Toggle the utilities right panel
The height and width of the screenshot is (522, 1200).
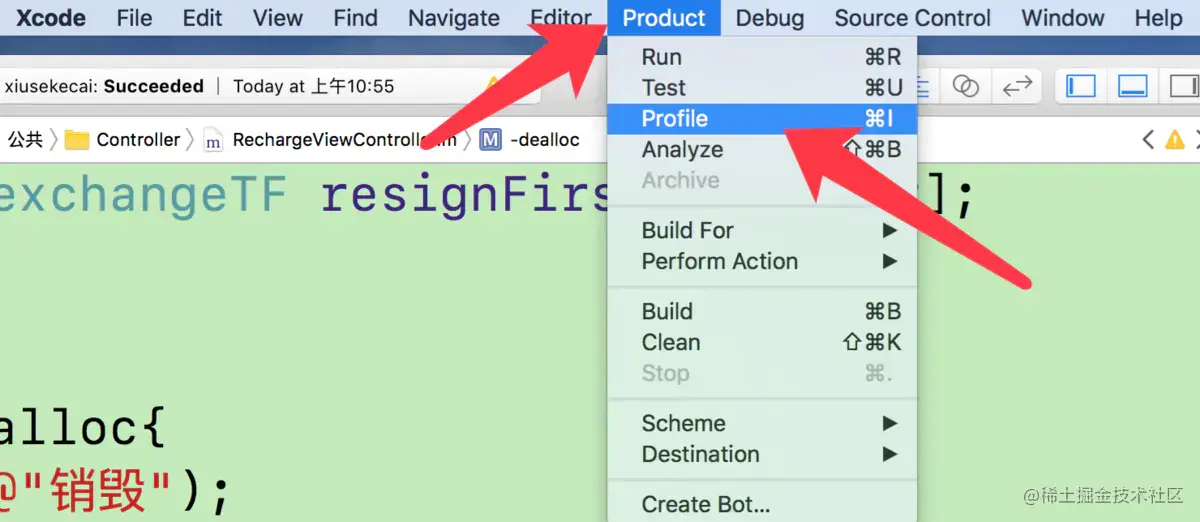pyautogui.click(x=1180, y=86)
